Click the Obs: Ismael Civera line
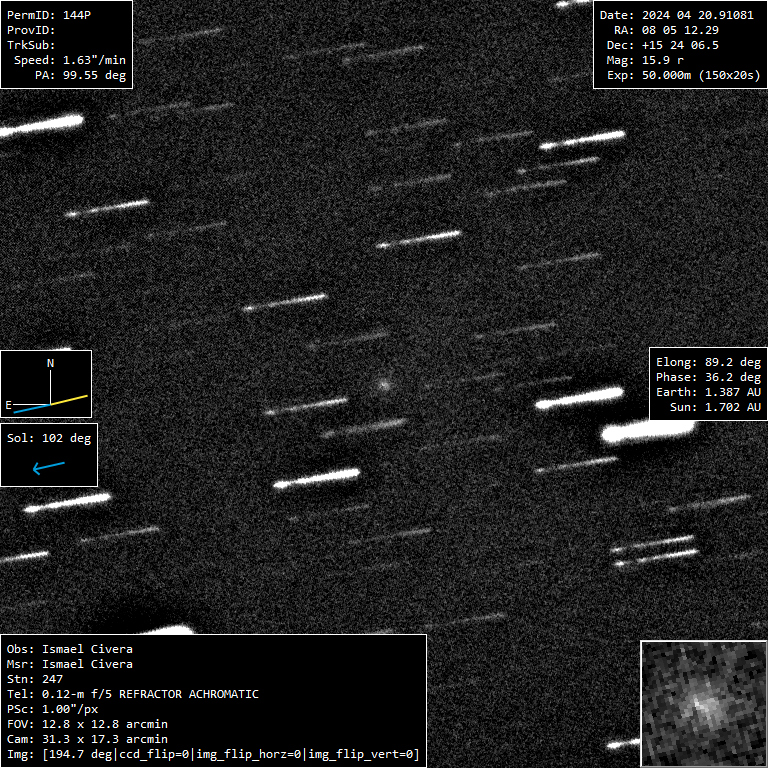This screenshot has width=768, height=768. [70, 649]
